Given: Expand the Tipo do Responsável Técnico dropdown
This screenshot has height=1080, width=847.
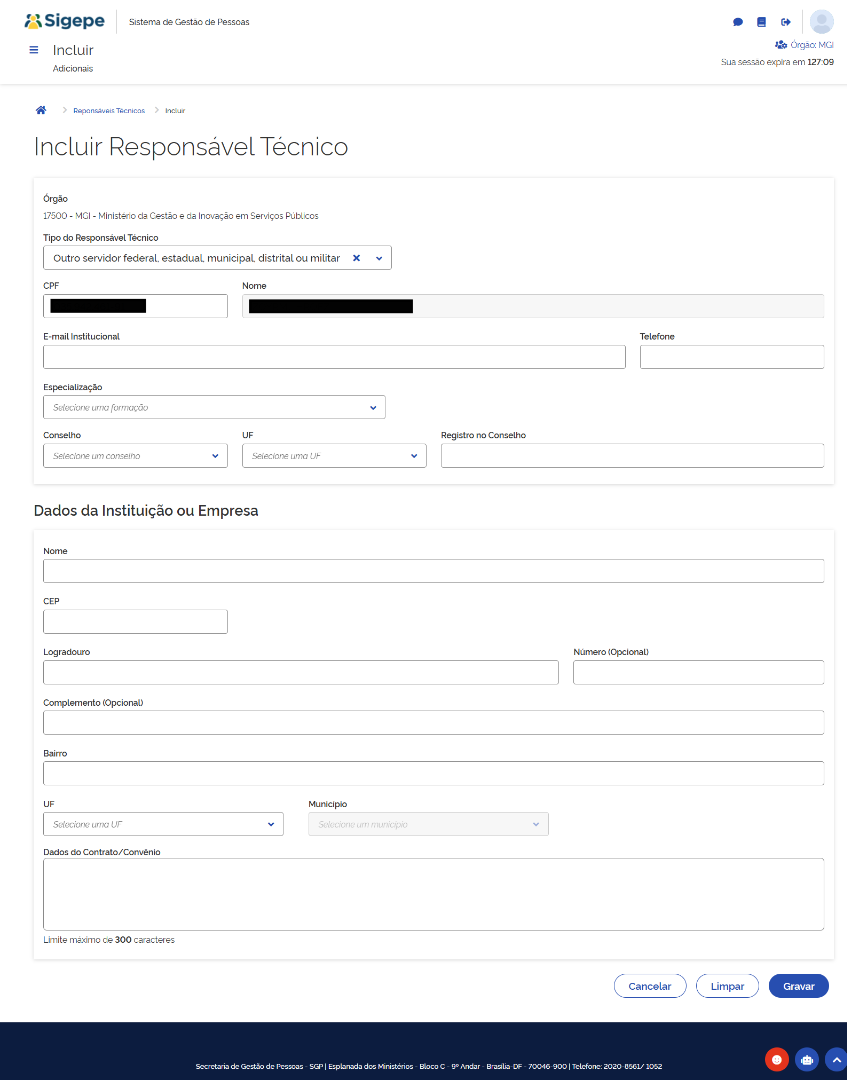Looking at the screenshot, I should pos(379,258).
